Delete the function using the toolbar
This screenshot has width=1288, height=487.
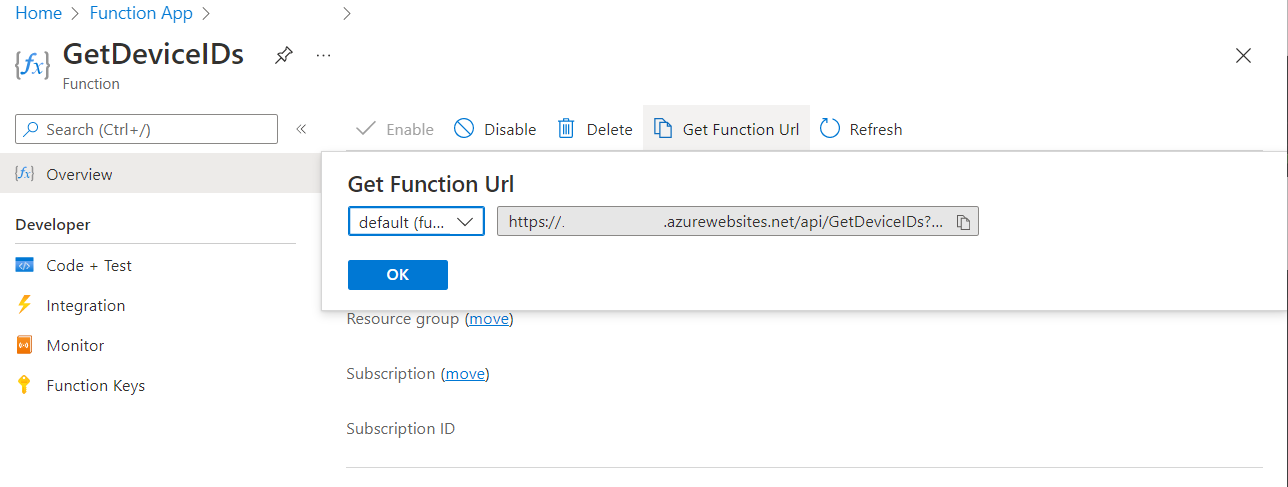tap(595, 129)
